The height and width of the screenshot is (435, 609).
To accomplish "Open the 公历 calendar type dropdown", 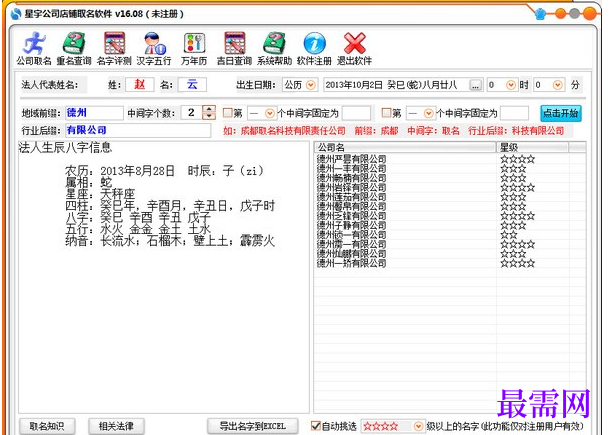I will pos(311,85).
